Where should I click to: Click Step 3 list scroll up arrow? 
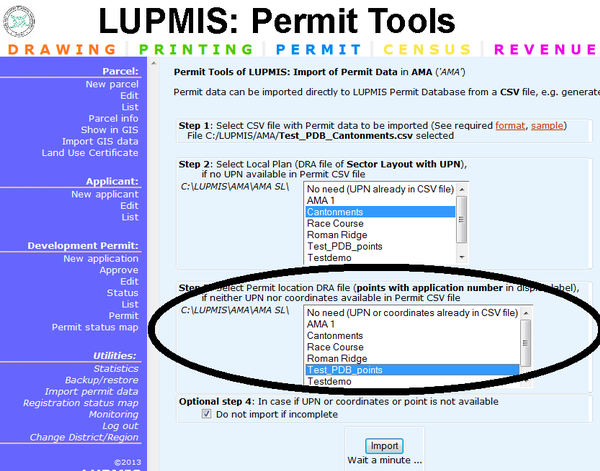tap(526, 313)
